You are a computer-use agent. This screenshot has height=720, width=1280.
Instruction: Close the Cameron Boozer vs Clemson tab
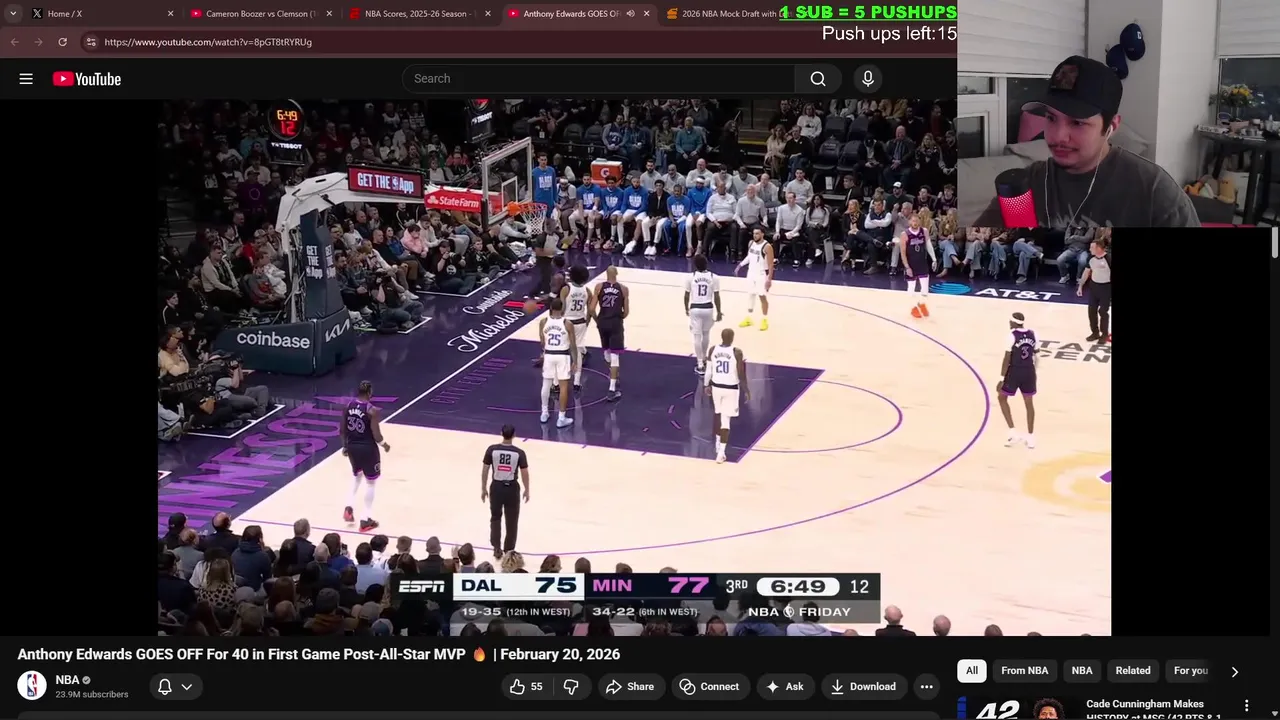pos(329,13)
